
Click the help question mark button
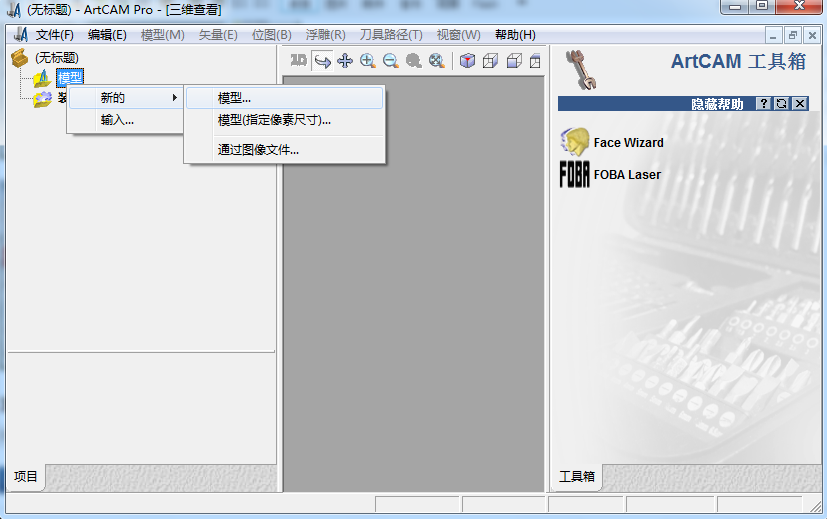pos(763,103)
